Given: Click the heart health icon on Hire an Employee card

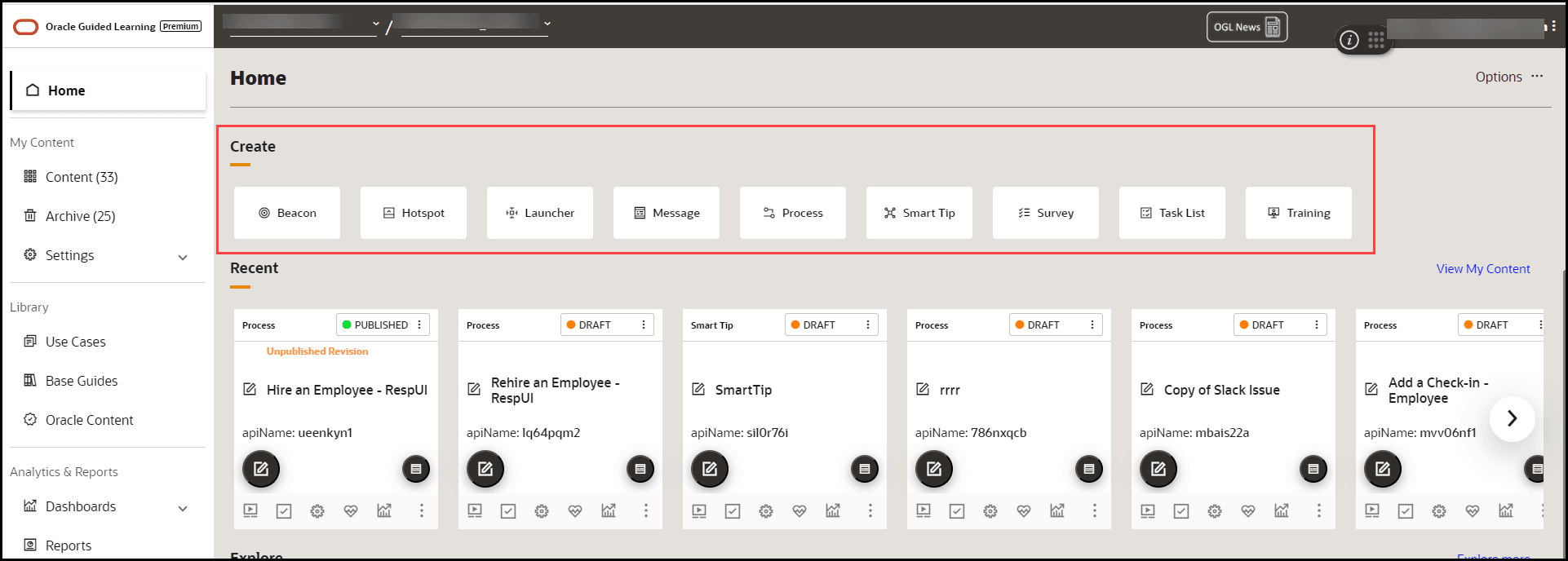Looking at the screenshot, I should coord(351,511).
